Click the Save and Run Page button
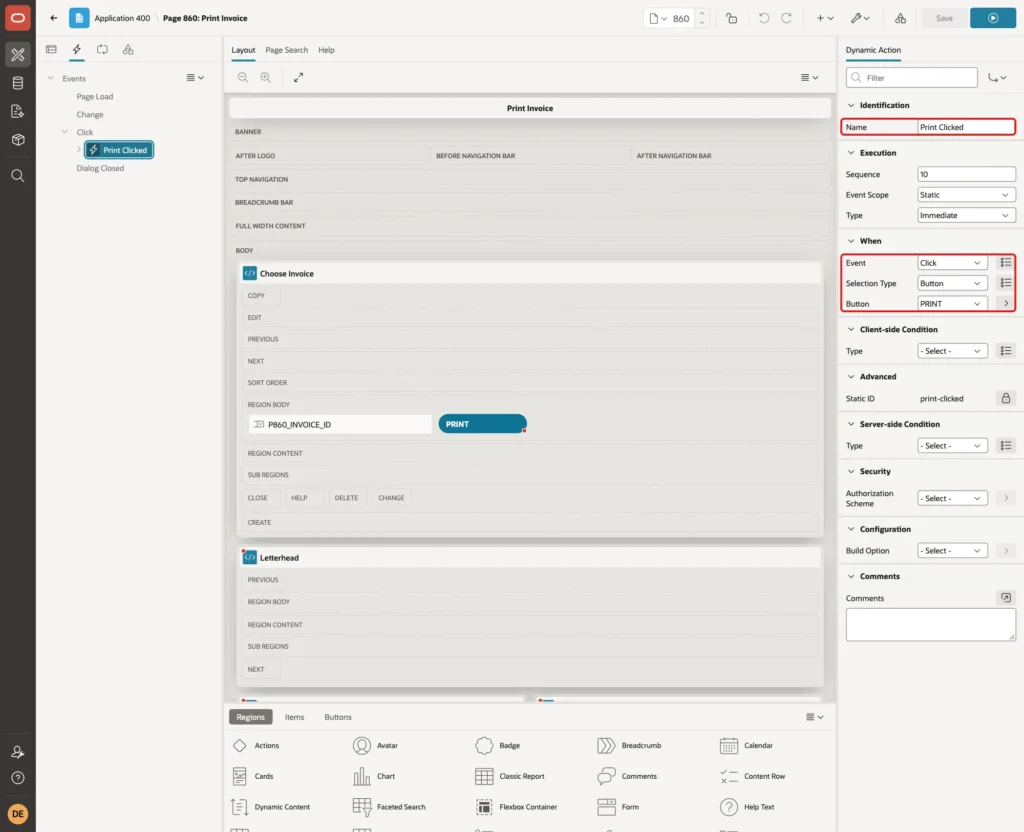This screenshot has width=1024, height=832. 992,18
